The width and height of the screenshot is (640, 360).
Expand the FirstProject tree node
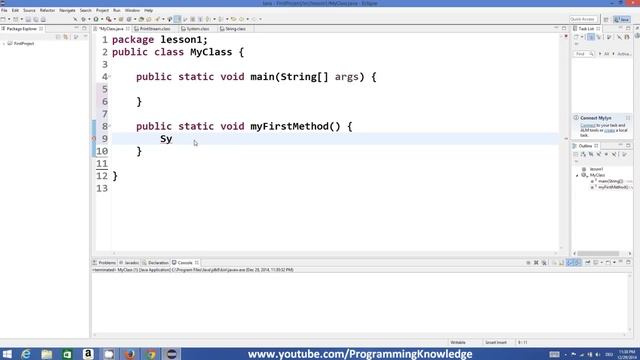click(4, 43)
